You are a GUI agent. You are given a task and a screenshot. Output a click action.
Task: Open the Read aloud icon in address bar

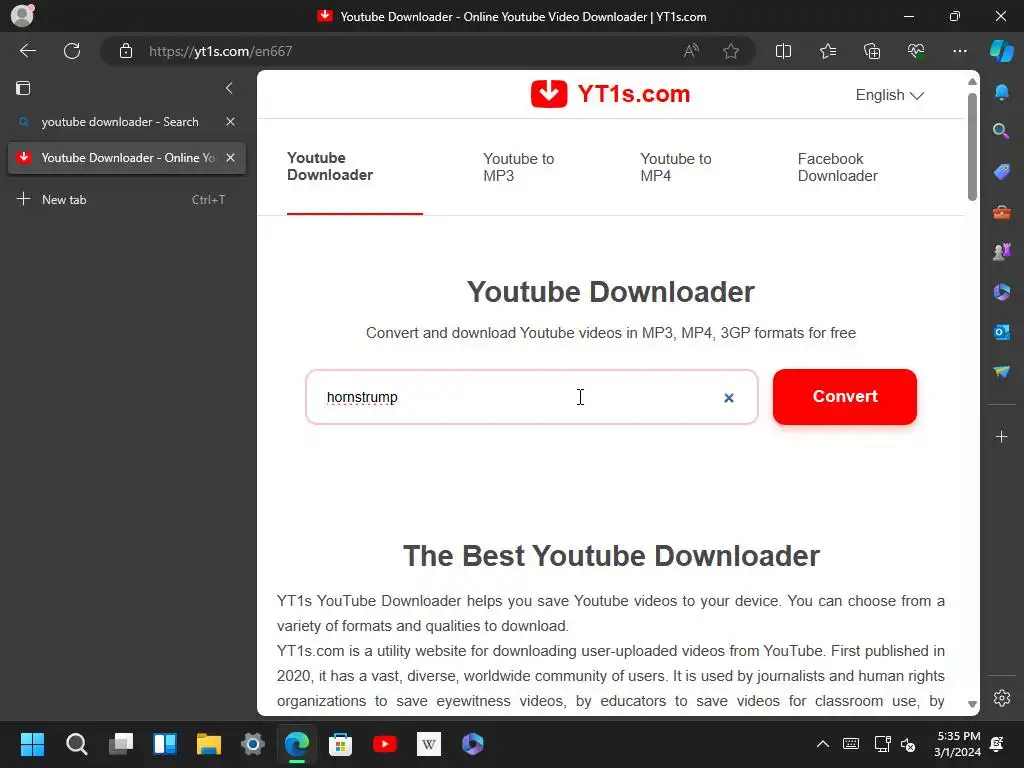point(691,51)
